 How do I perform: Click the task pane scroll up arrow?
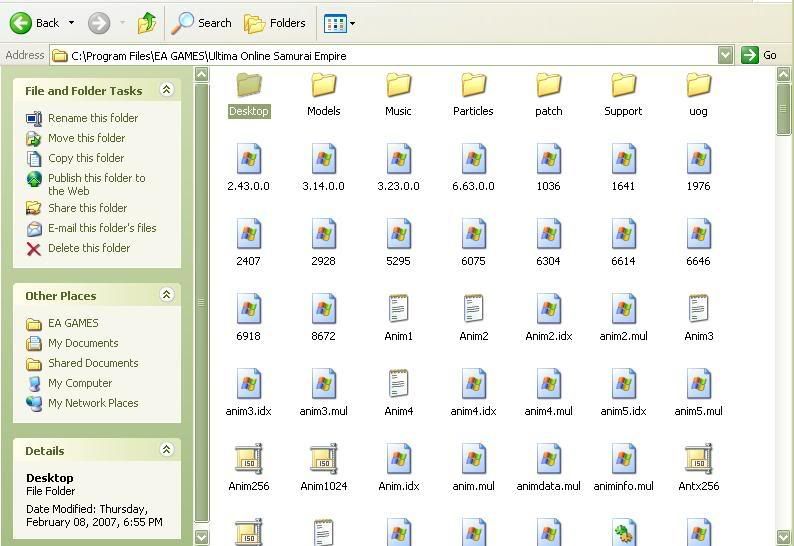click(x=202, y=75)
